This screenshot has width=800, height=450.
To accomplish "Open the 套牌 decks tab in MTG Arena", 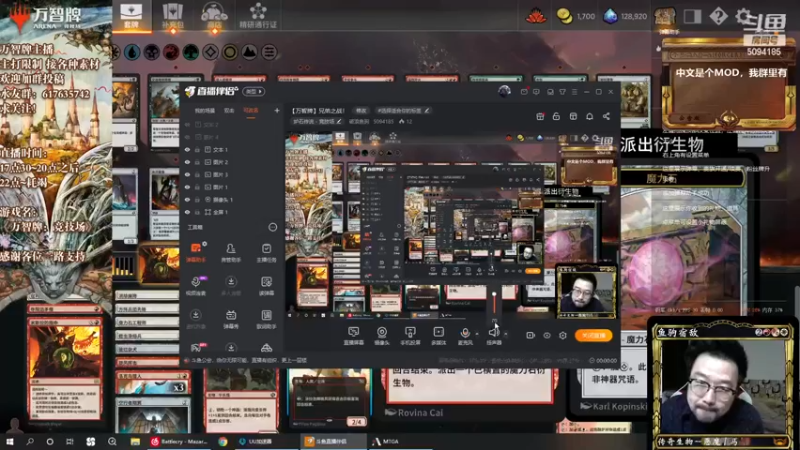I will tap(131, 16).
